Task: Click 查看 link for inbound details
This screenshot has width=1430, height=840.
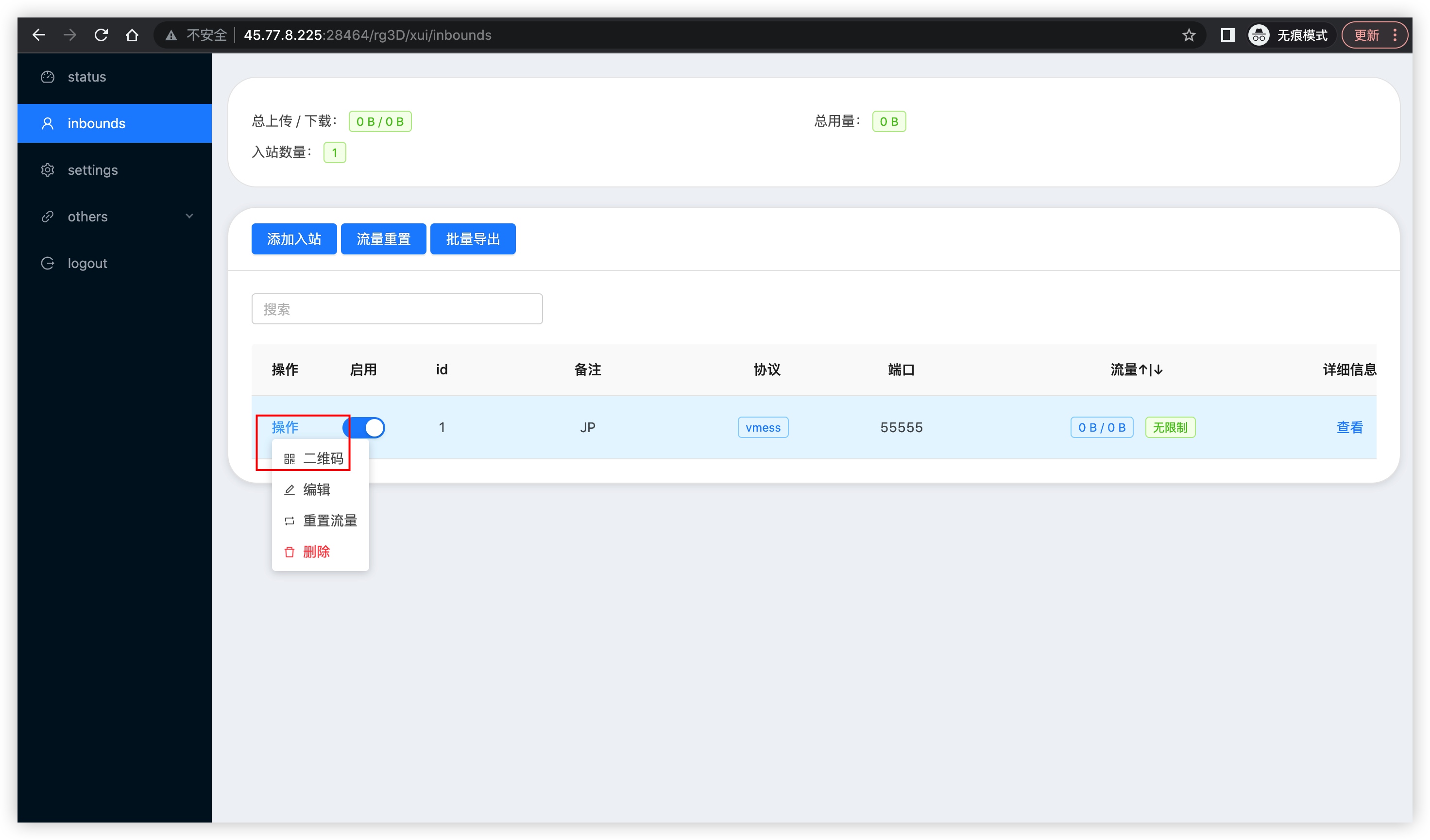Action: (x=1349, y=427)
